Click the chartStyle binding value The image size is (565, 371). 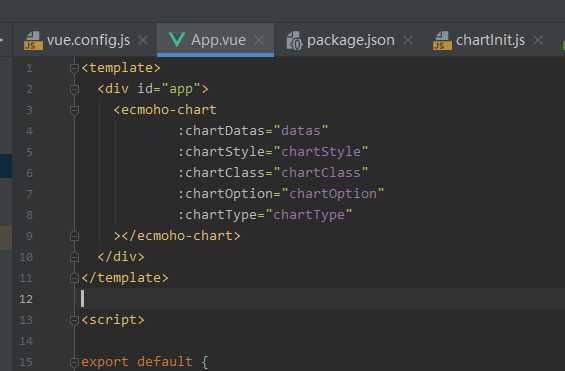[321, 152]
